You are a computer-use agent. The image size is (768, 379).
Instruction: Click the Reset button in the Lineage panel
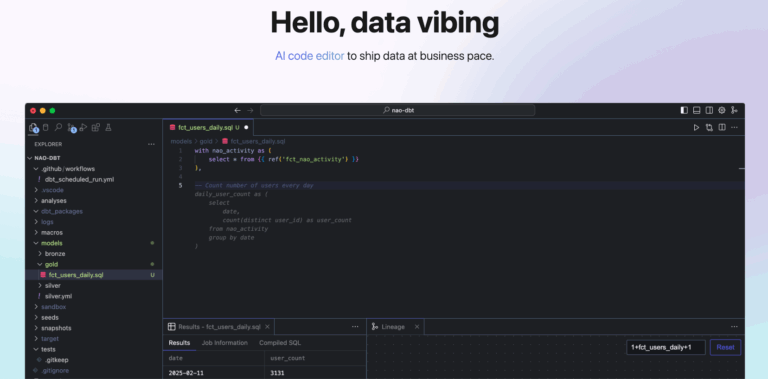click(x=725, y=347)
